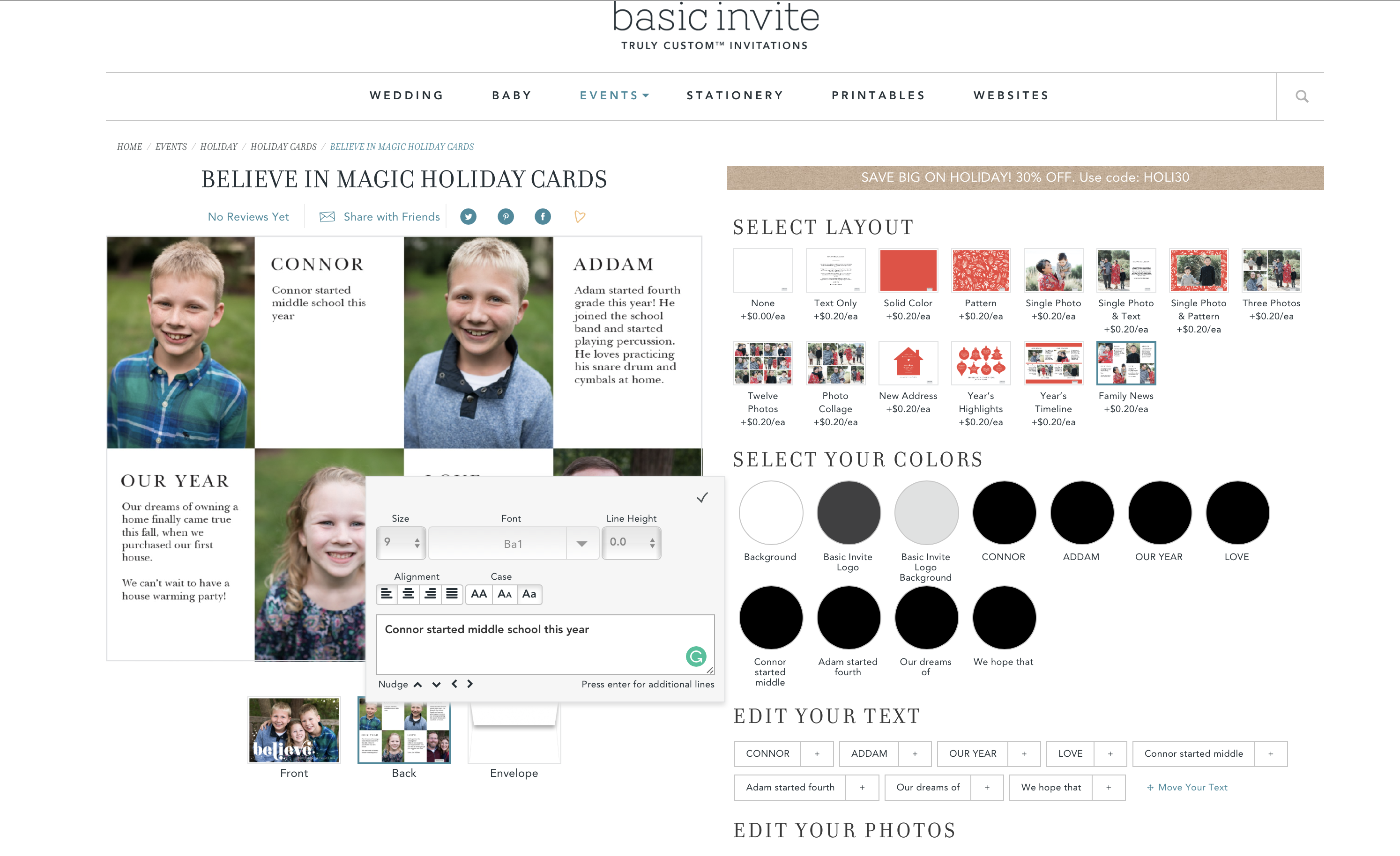Open the Stationery menu
This screenshot has width=1400, height=856.
[735, 96]
